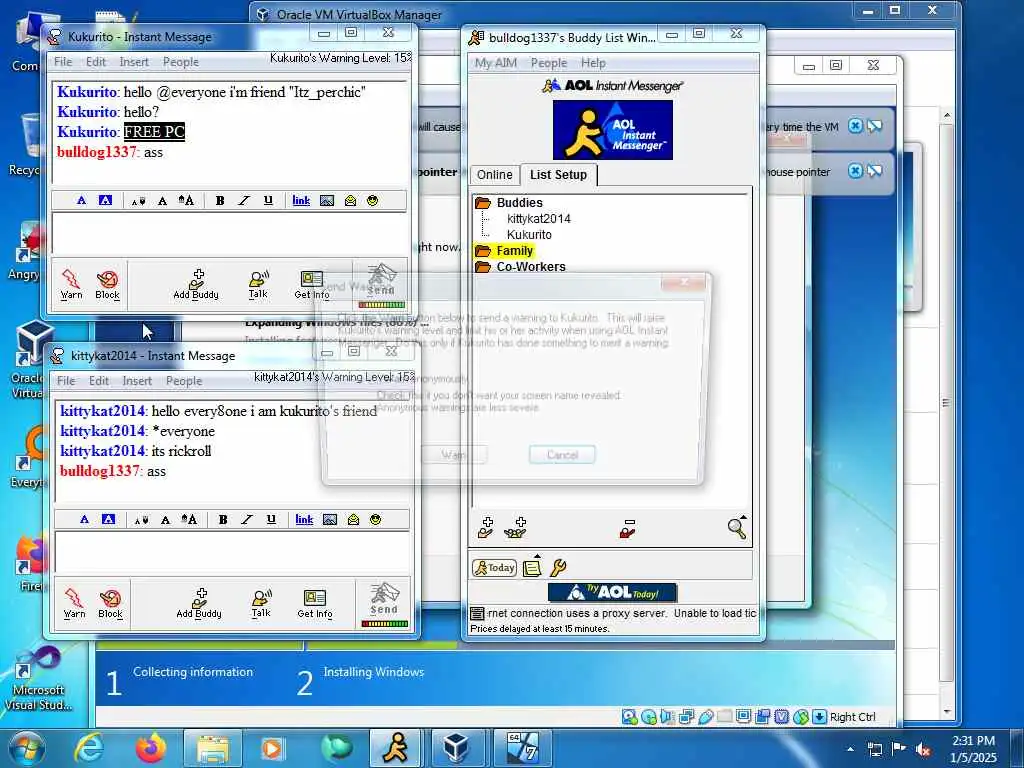1024x768 pixels.
Task: Toggle italic in kittykat2014 message toolbar
Action: [247, 519]
